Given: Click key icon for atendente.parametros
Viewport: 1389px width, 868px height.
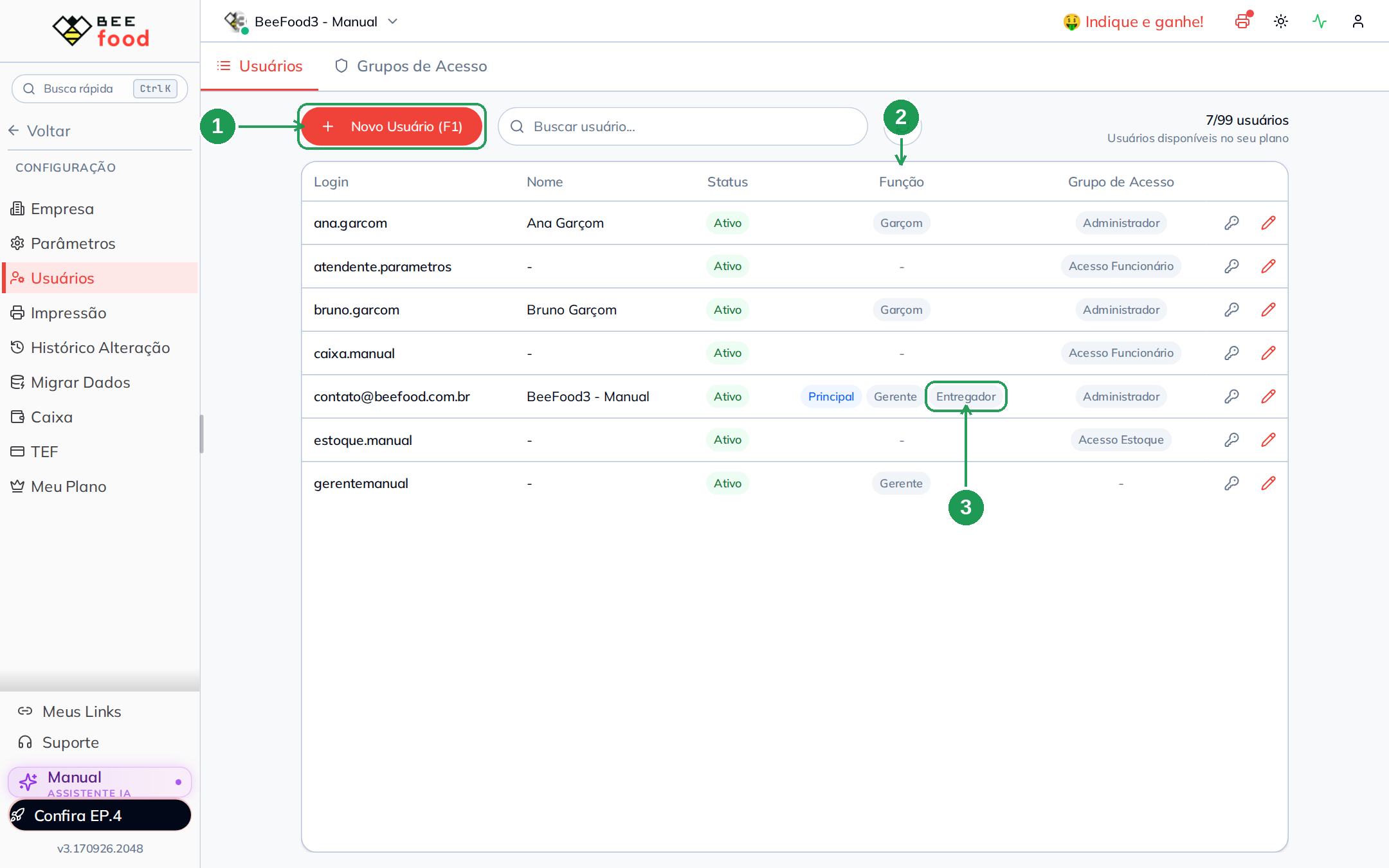Looking at the screenshot, I should click(x=1231, y=266).
